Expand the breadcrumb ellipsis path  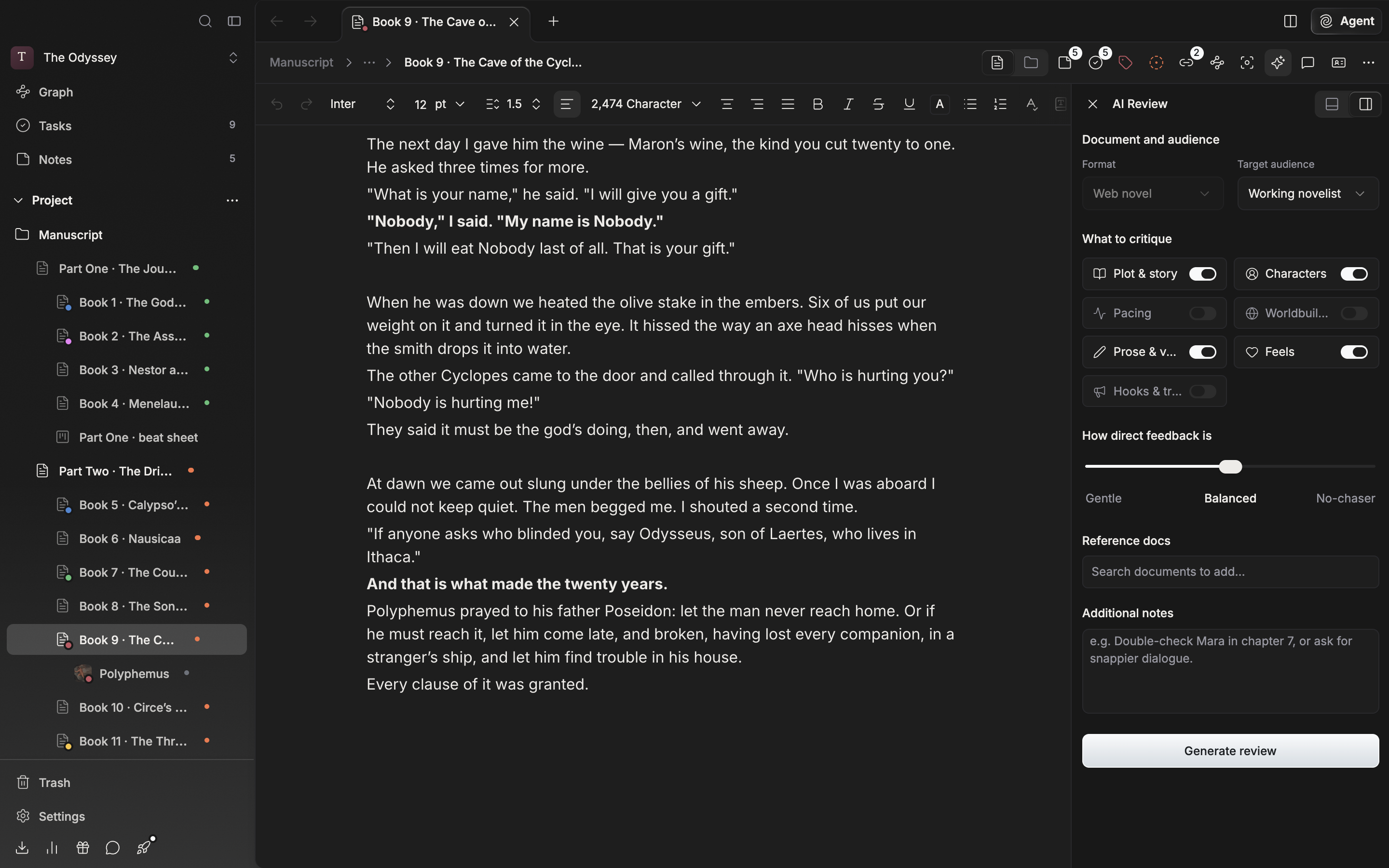369,63
